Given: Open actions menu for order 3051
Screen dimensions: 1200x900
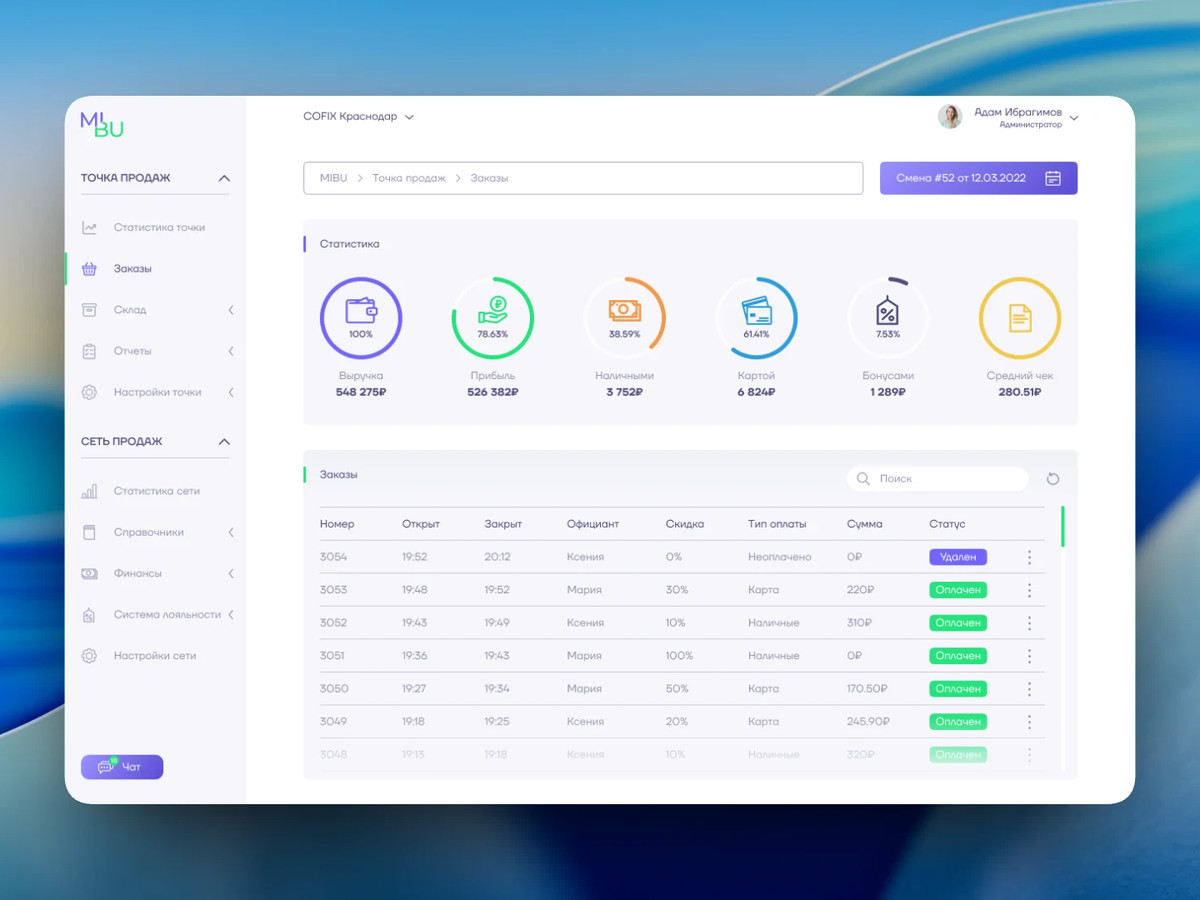Looking at the screenshot, I should click(x=1029, y=656).
